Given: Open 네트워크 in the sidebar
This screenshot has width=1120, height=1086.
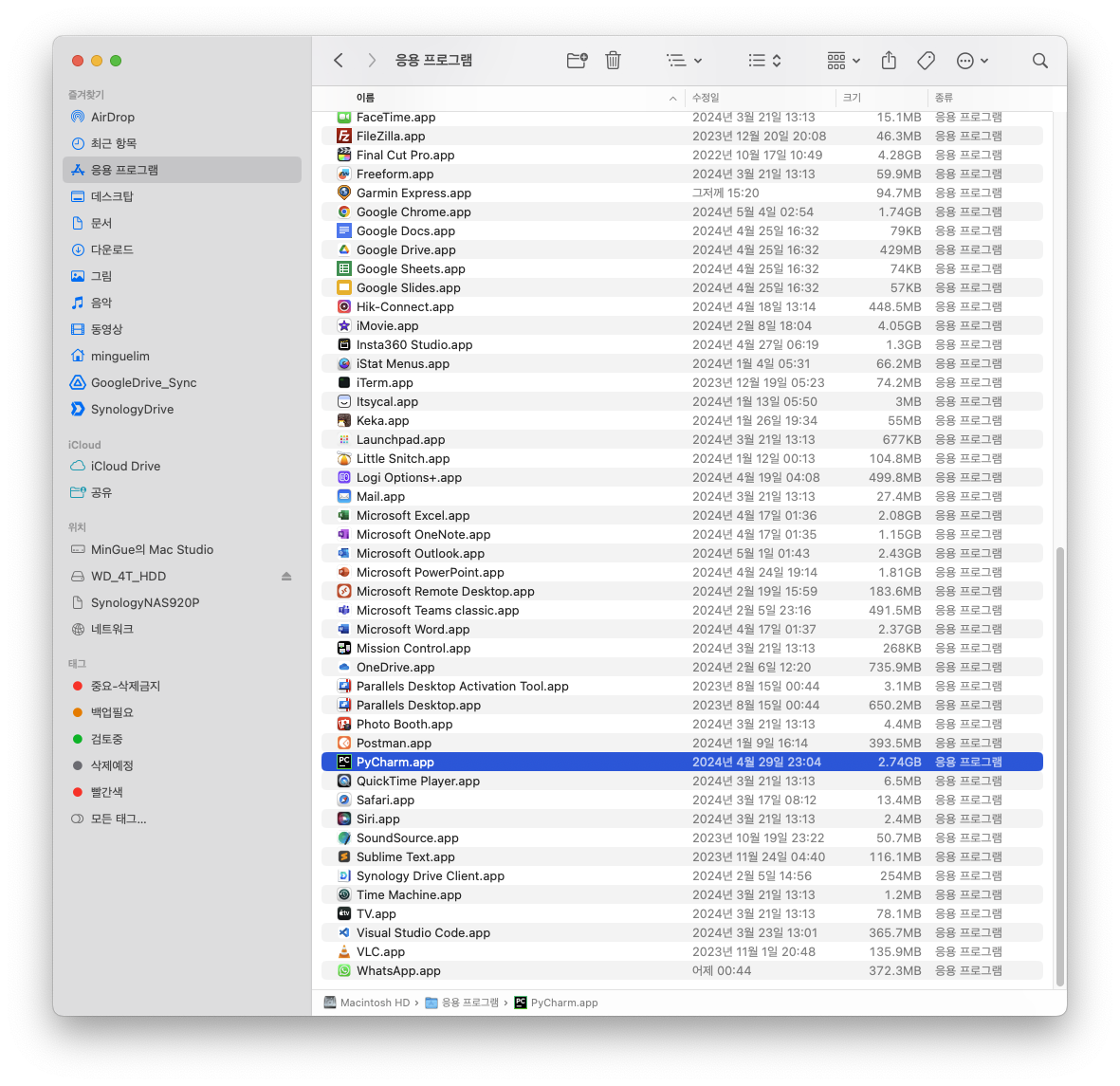Looking at the screenshot, I should click(182, 629).
